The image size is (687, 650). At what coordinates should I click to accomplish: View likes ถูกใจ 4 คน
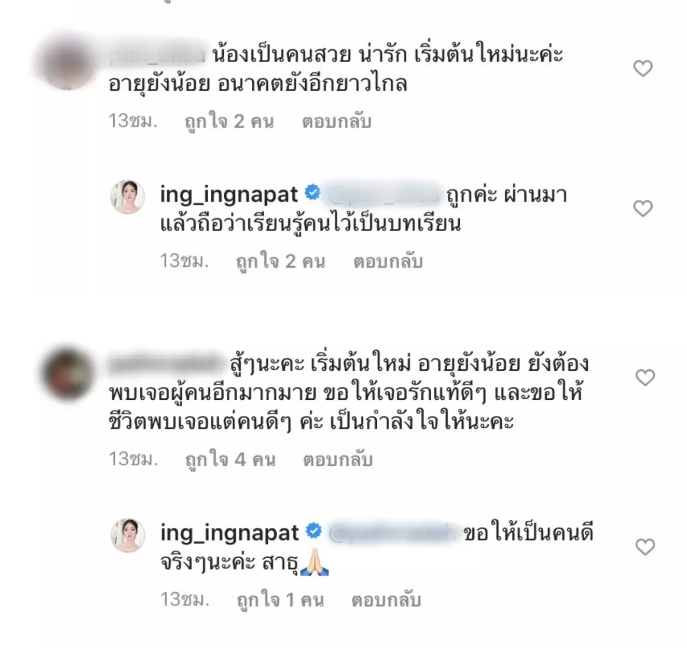(x=230, y=459)
